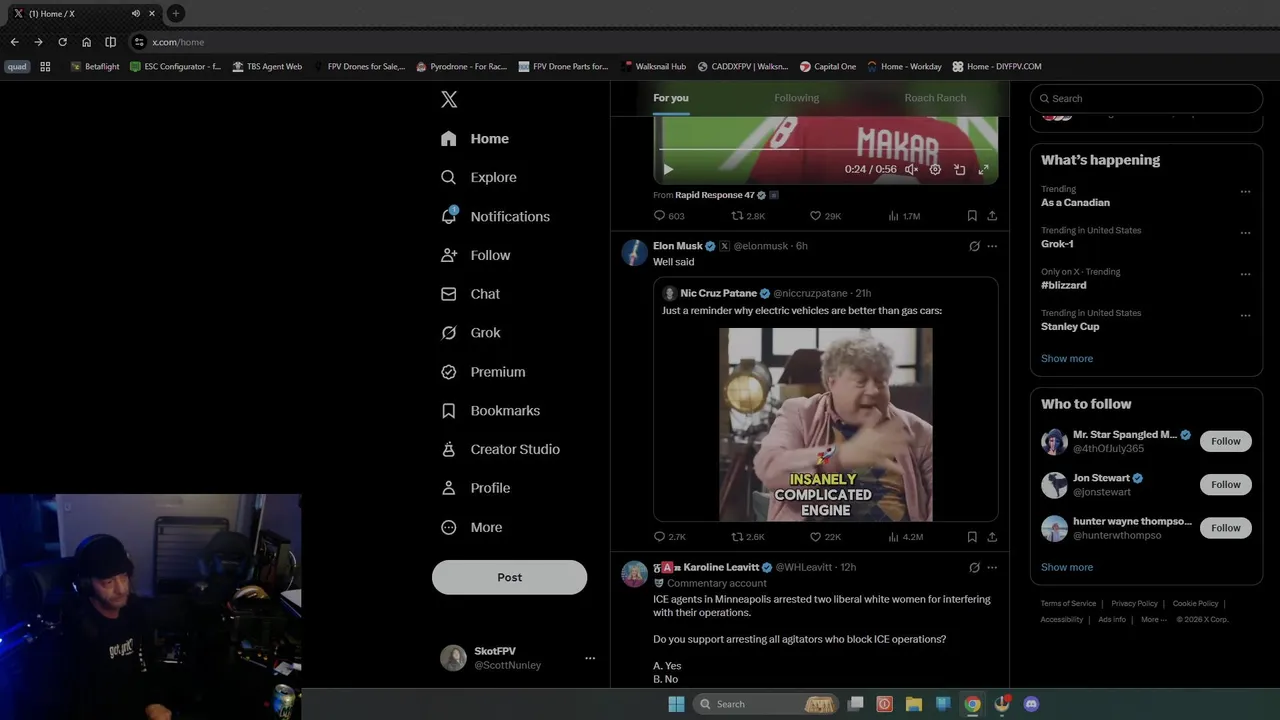
Task: Click the Post button
Action: 509,577
